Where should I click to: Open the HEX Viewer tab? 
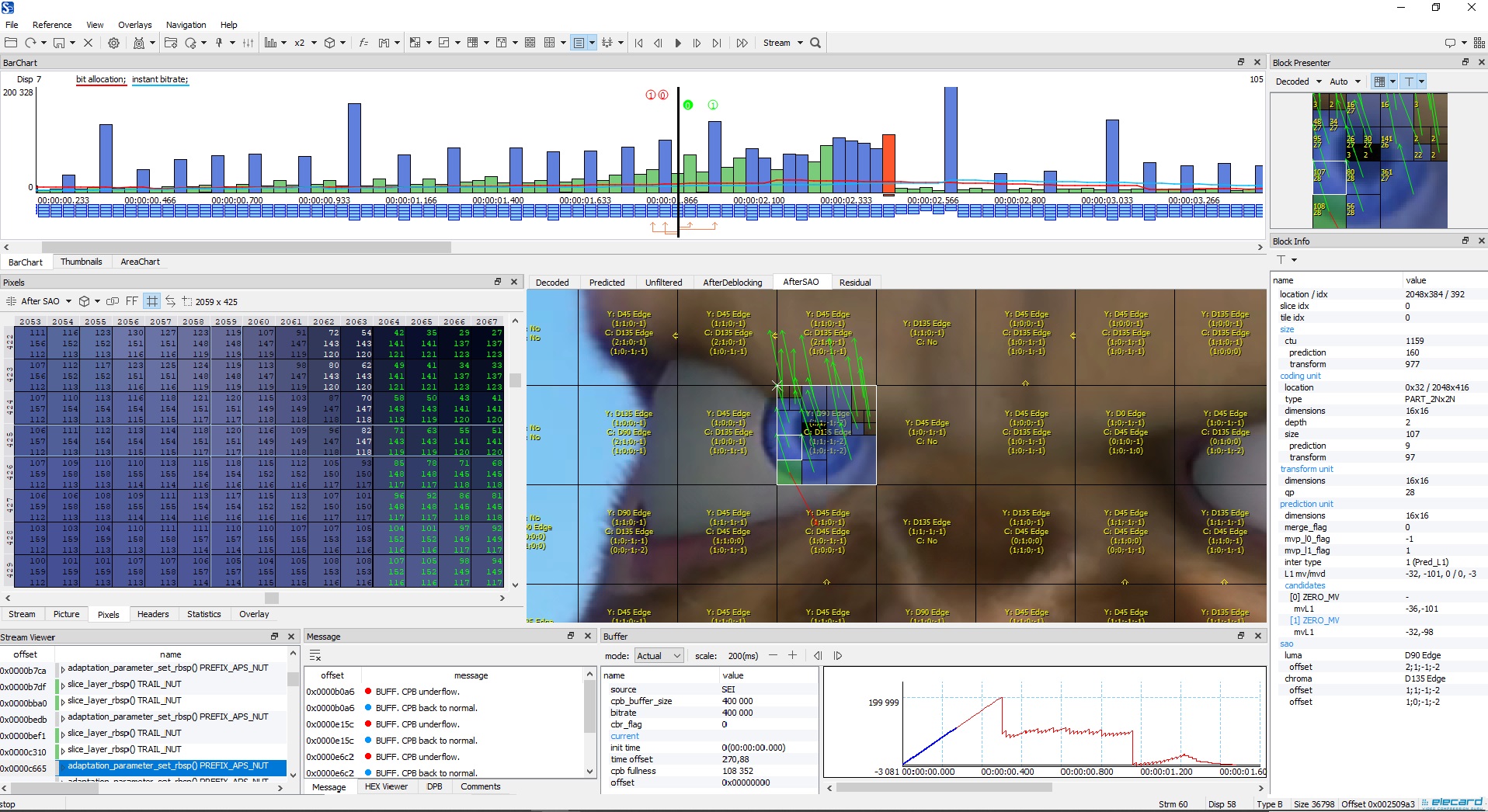(386, 786)
